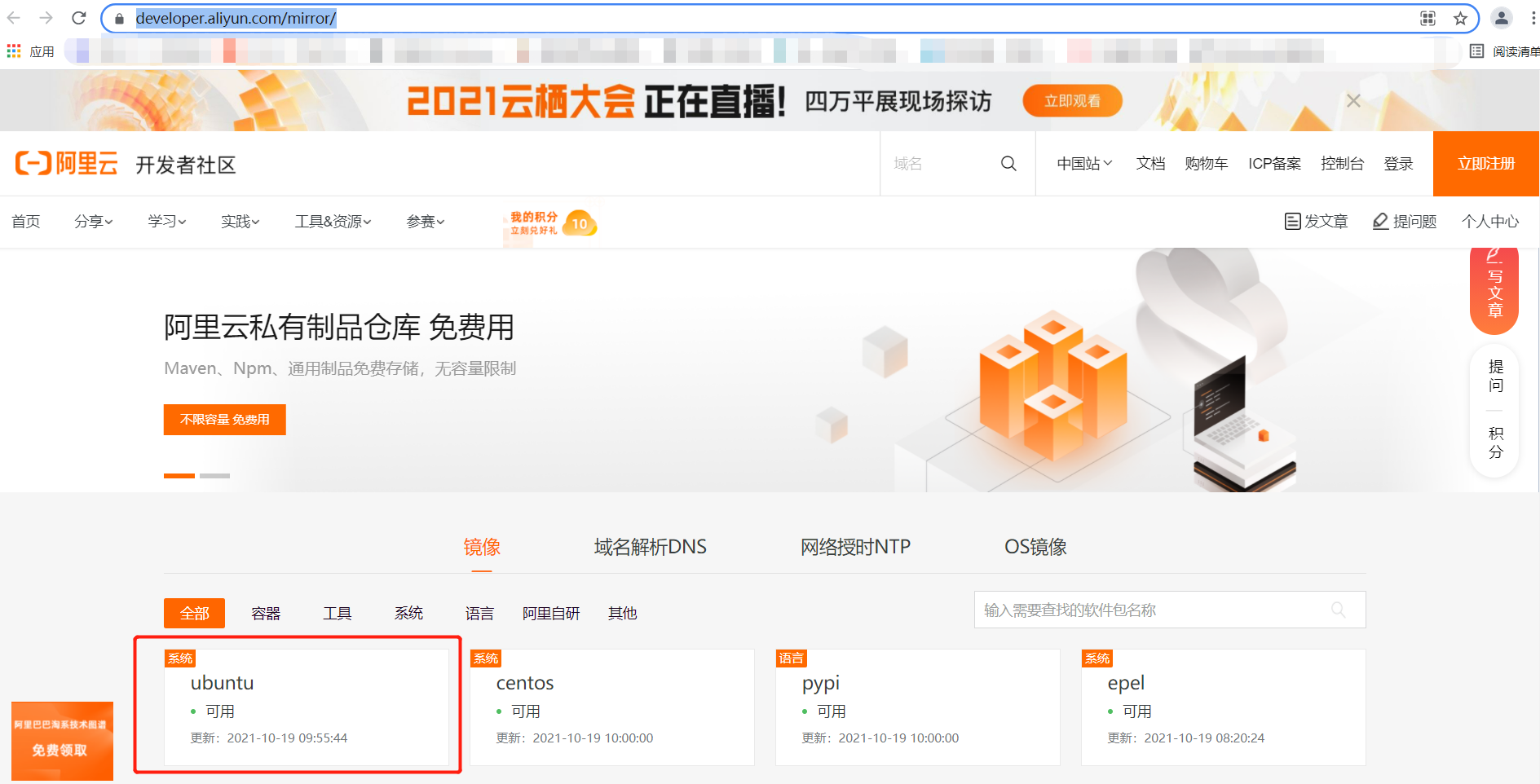Select the 全部 filter
Screen dimensions: 1540x784
coord(194,613)
